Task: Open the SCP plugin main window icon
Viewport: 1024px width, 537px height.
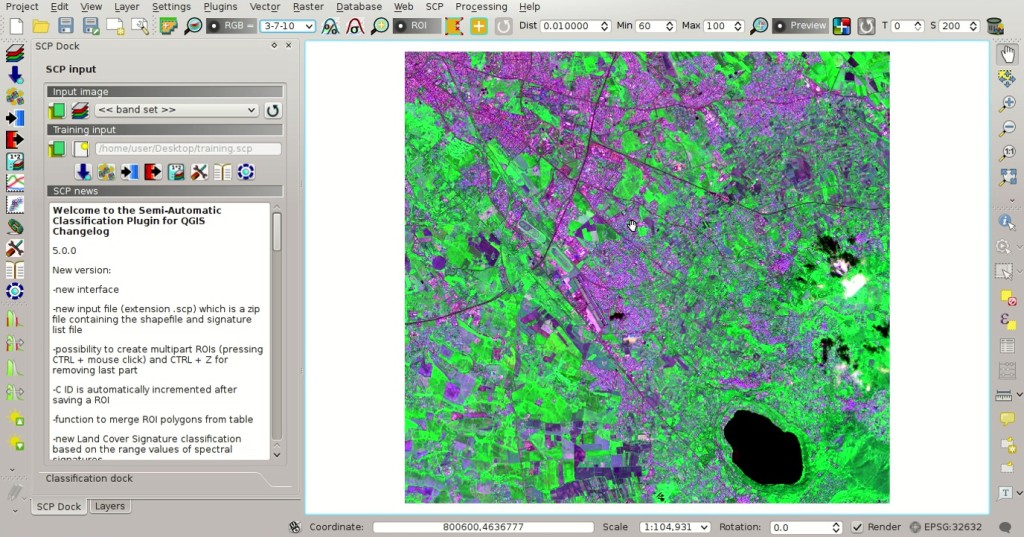Action: [x=168, y=26]
